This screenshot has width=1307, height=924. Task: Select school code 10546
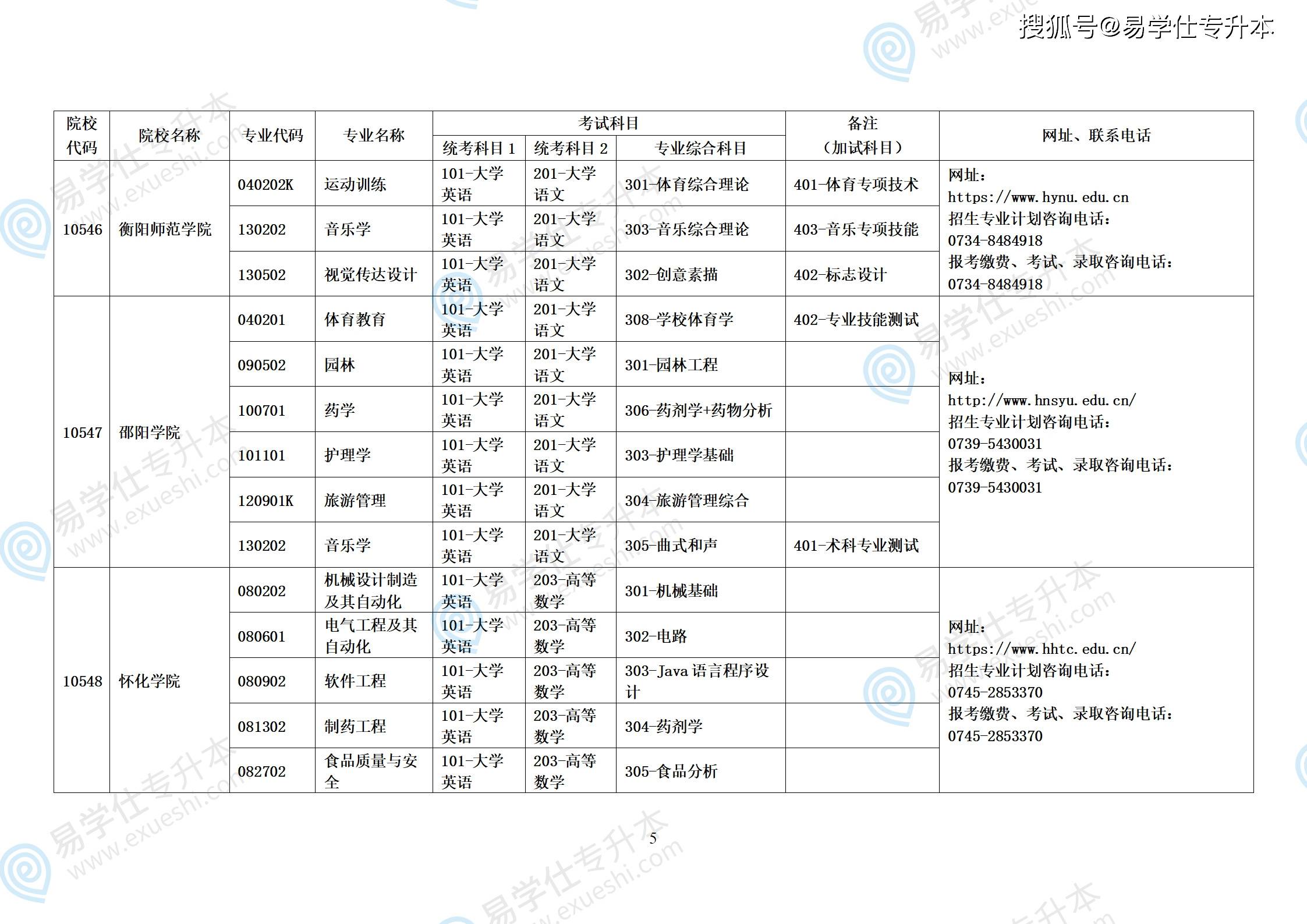tap(82, 229)
